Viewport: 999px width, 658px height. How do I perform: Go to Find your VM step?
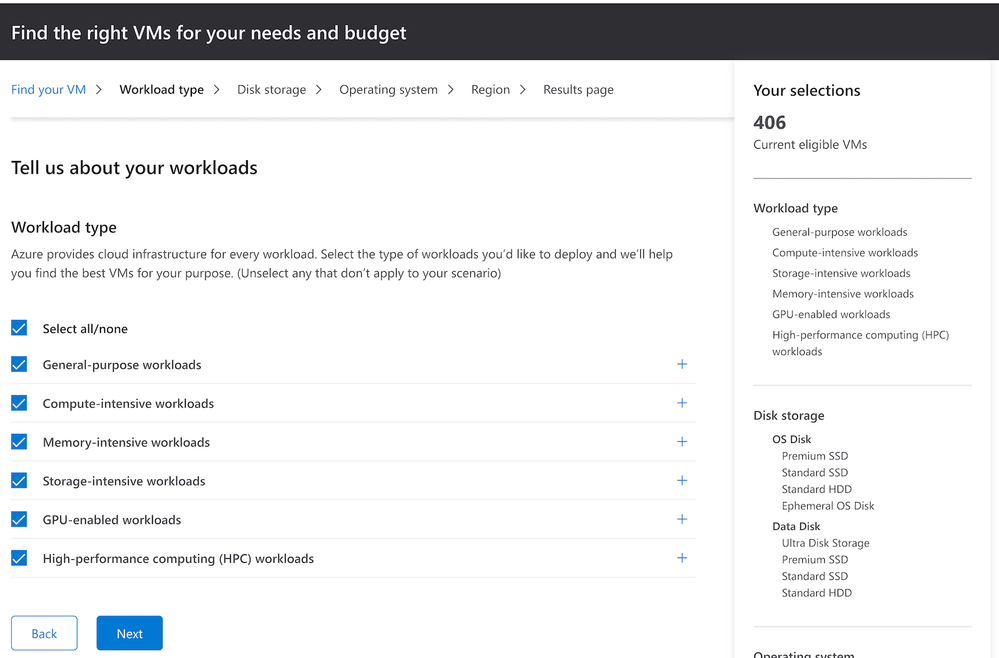tap(48, 90)
